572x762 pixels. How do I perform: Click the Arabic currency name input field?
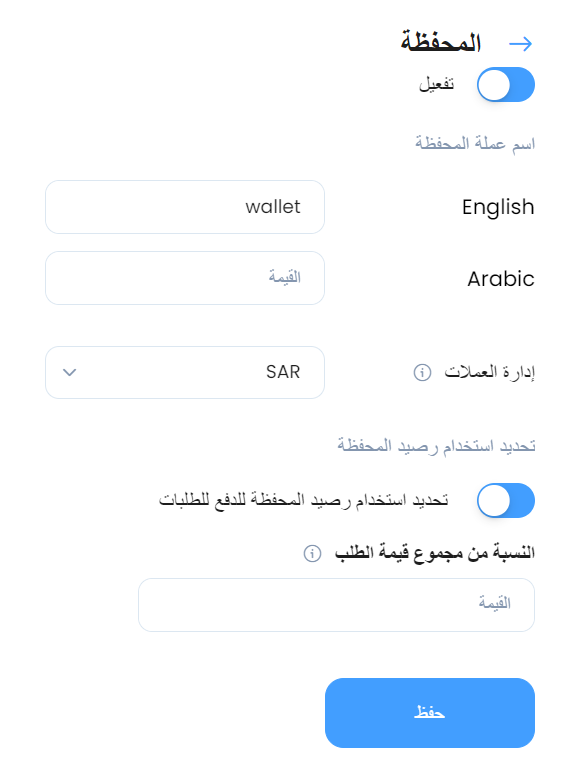[x=185, y=278]
